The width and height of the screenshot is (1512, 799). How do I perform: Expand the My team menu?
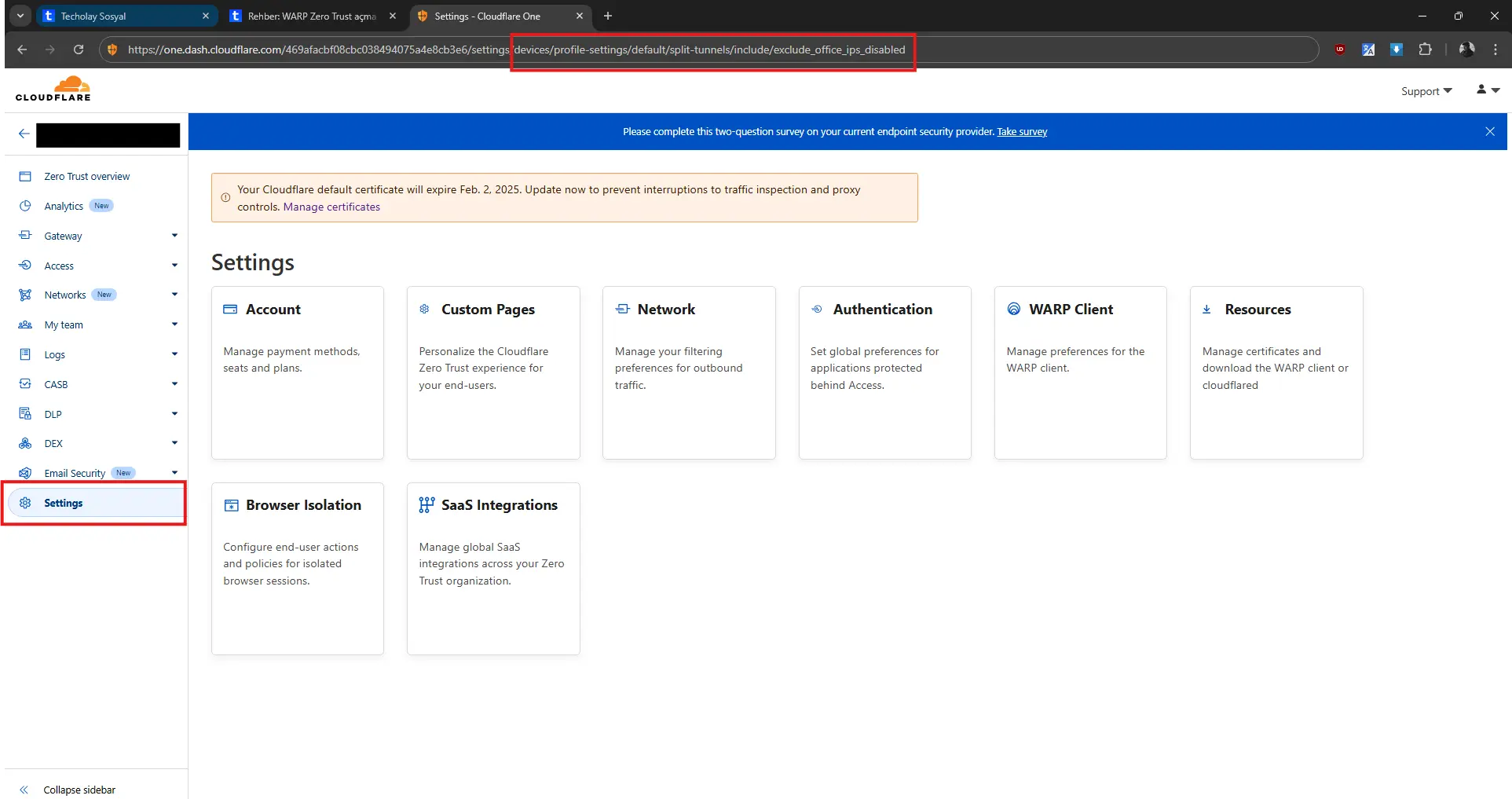(x=174, y=324)
